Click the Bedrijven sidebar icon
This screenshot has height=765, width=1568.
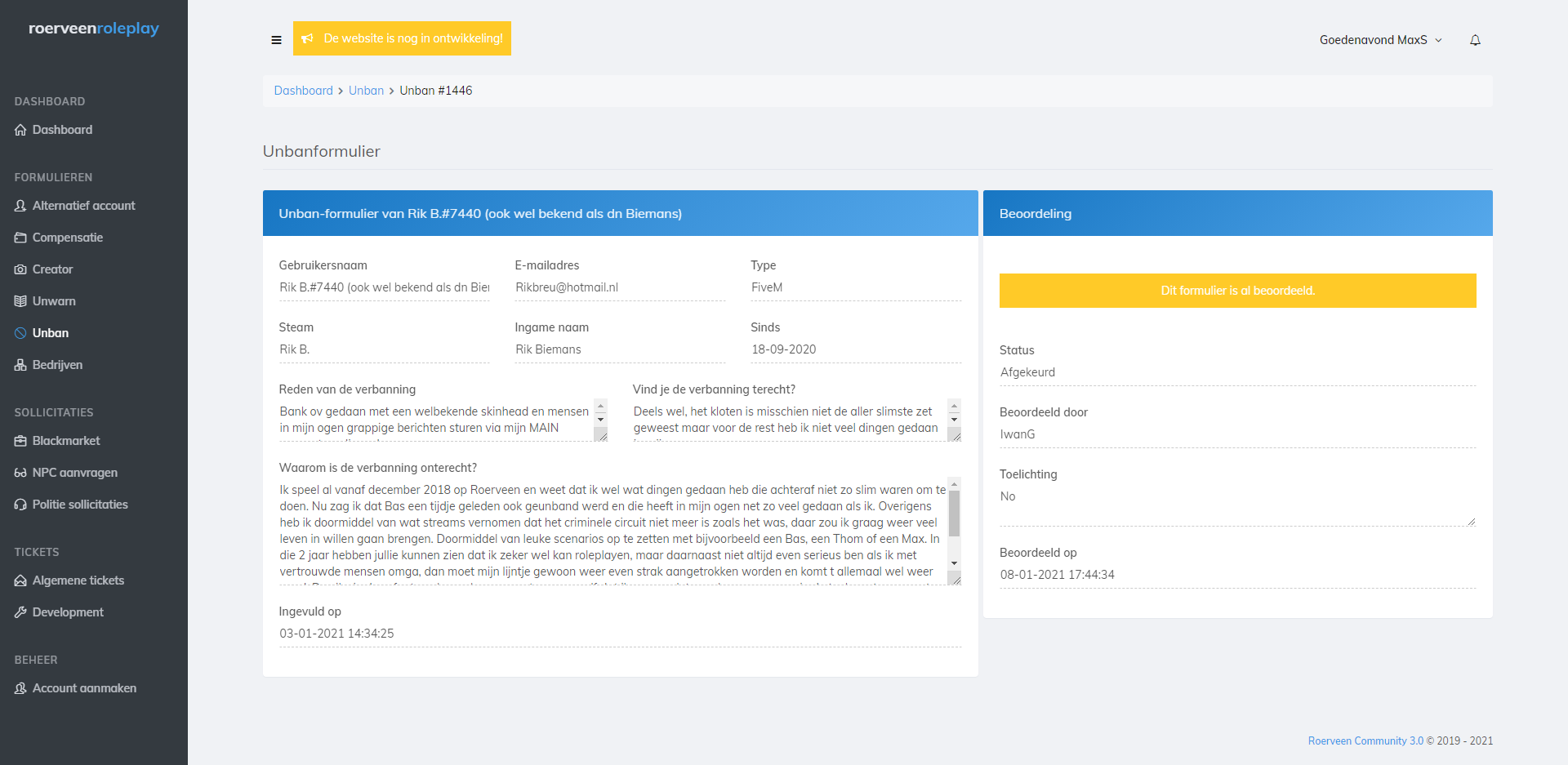coord(20,365)
